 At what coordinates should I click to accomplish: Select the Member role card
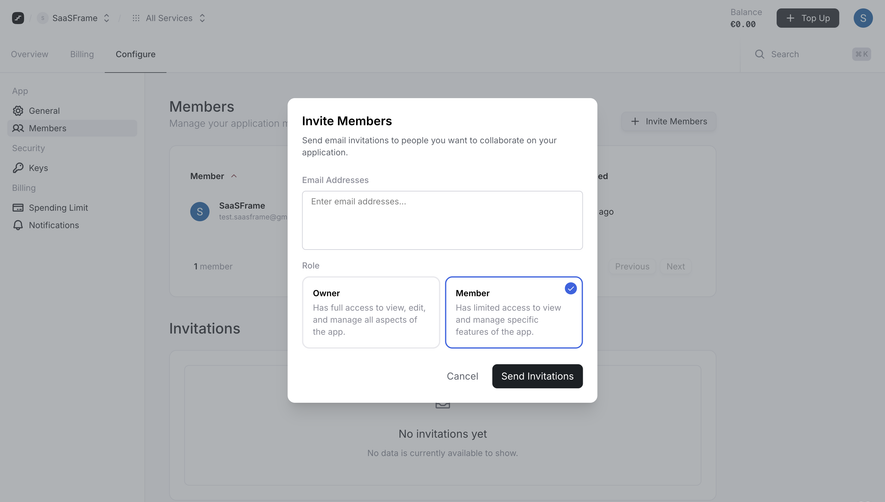pos(514,312)
